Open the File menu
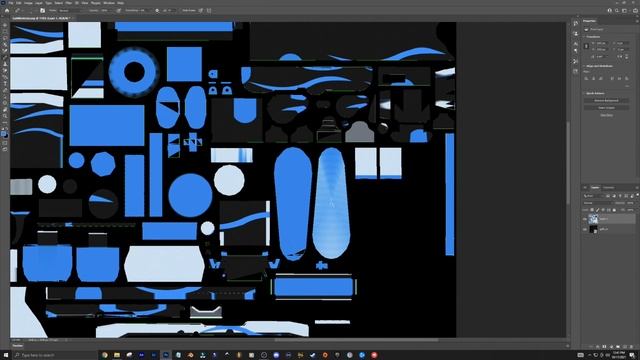 point(11,3)
